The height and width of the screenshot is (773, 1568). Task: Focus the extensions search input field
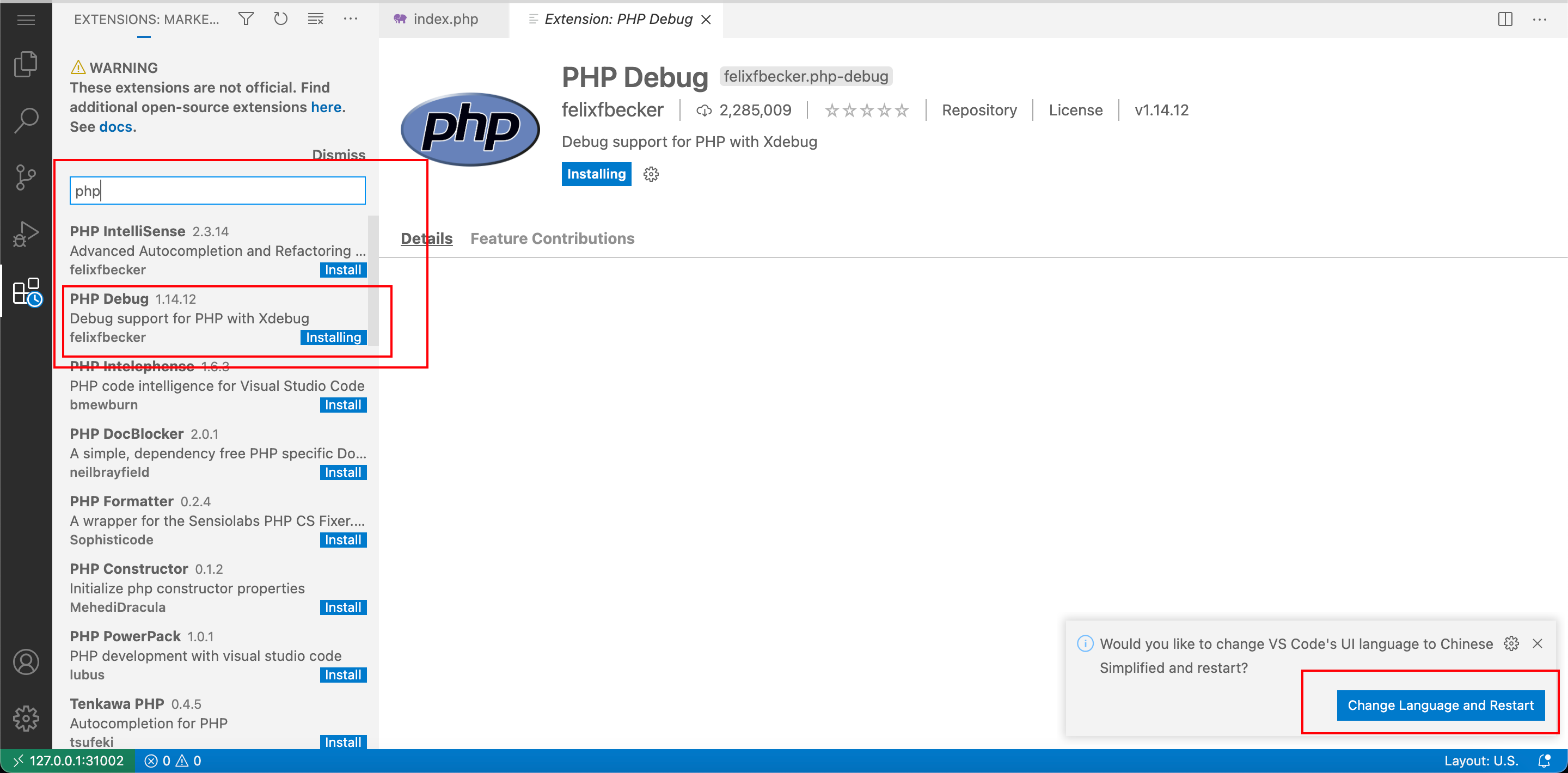pyautogui.click(x=217, y=191)
